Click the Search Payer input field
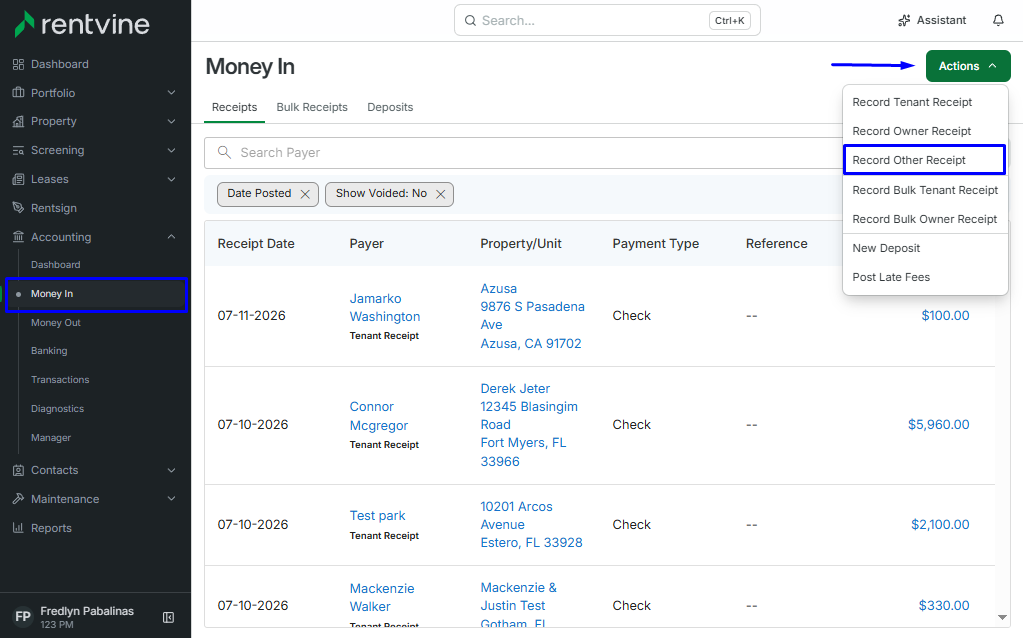1023x638 pixels. [x=523, y=153]
